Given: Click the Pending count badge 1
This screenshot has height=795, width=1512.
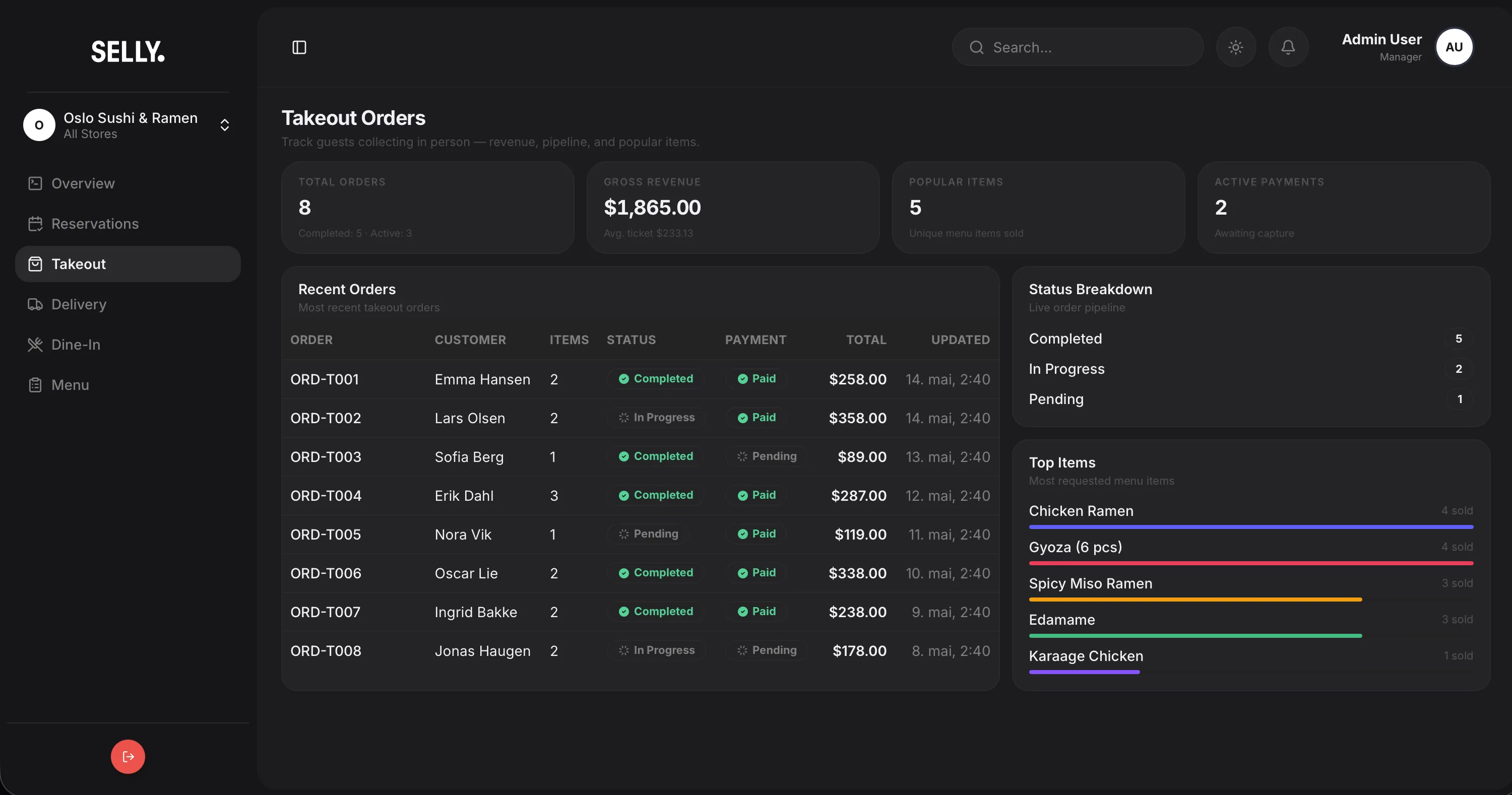Looking at the screenshot, I should point(1459,400).
